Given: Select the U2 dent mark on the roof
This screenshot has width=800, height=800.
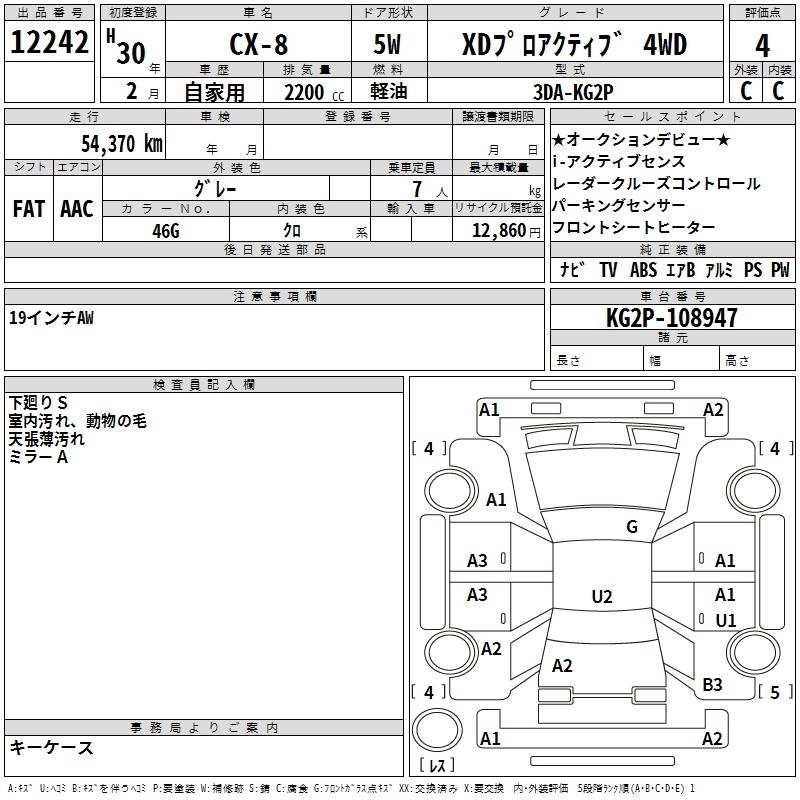Looking at the screenshot, I should tap(601, 597).
